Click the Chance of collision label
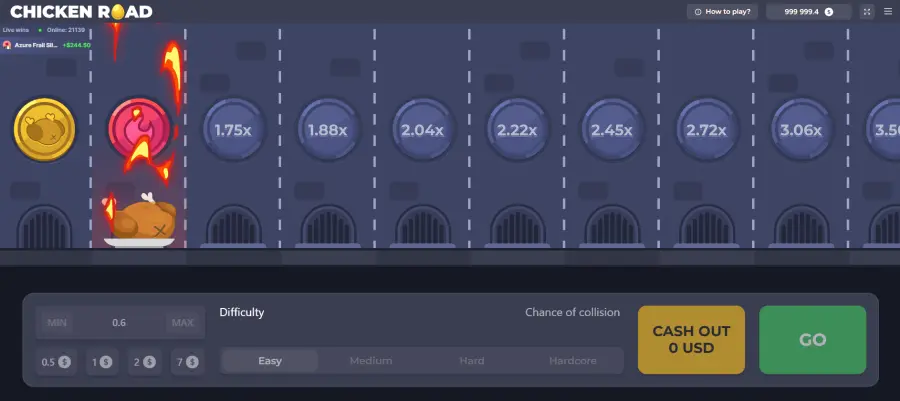900x401 pixels. (572, 312)
